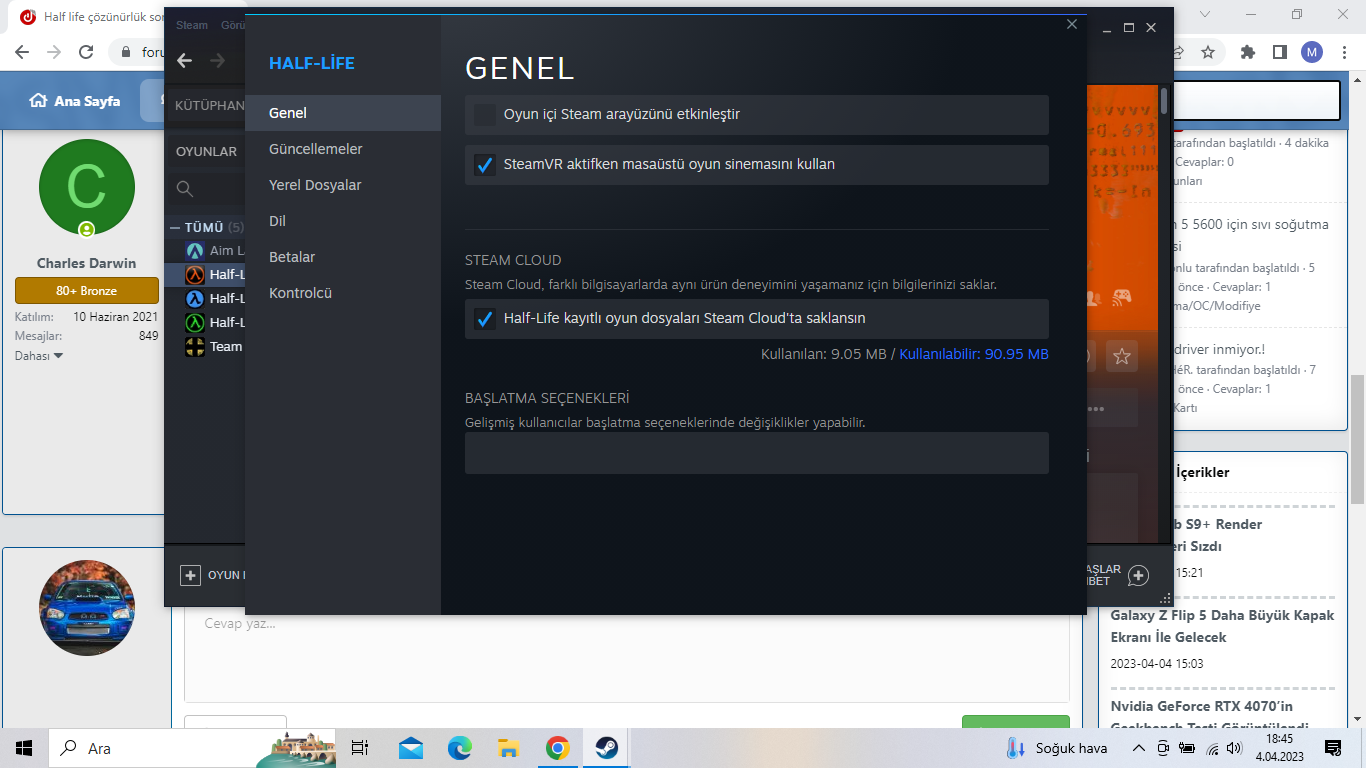
Task: Click the remote play streaming icon
Action: pos(1123,297)
